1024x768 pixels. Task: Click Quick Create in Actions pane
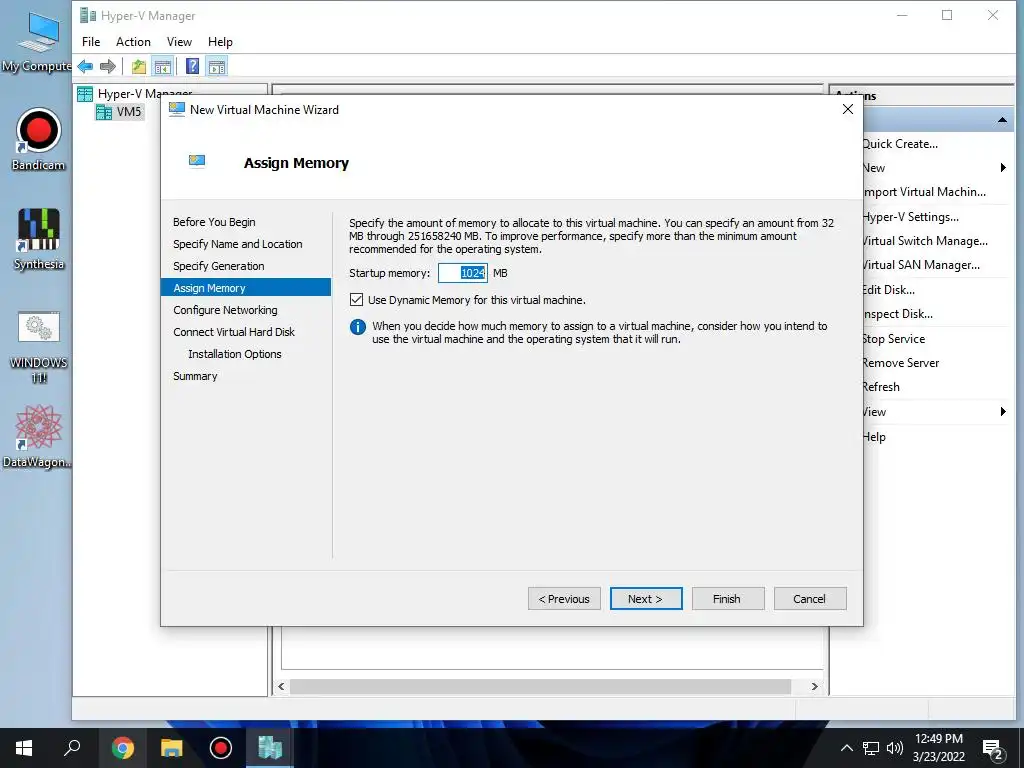tap(899, 144)
